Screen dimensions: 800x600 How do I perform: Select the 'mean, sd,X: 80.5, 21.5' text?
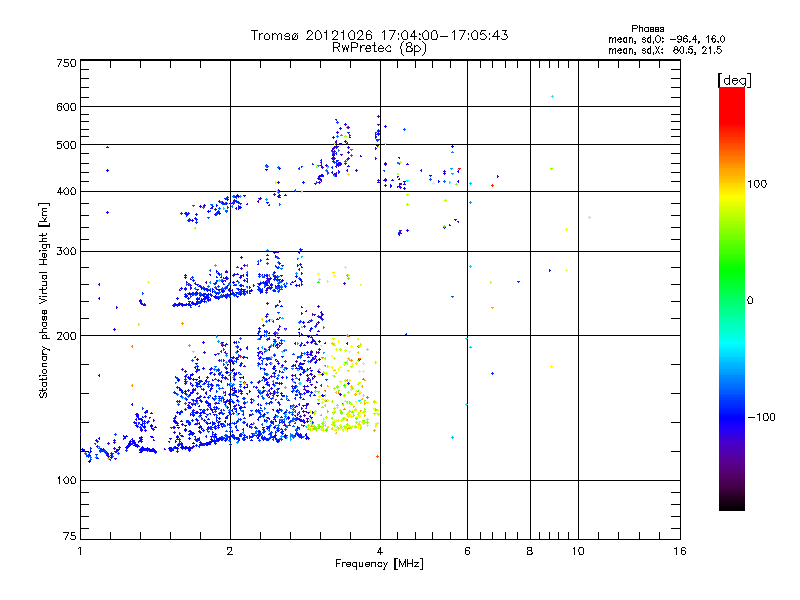coord(665,50)
